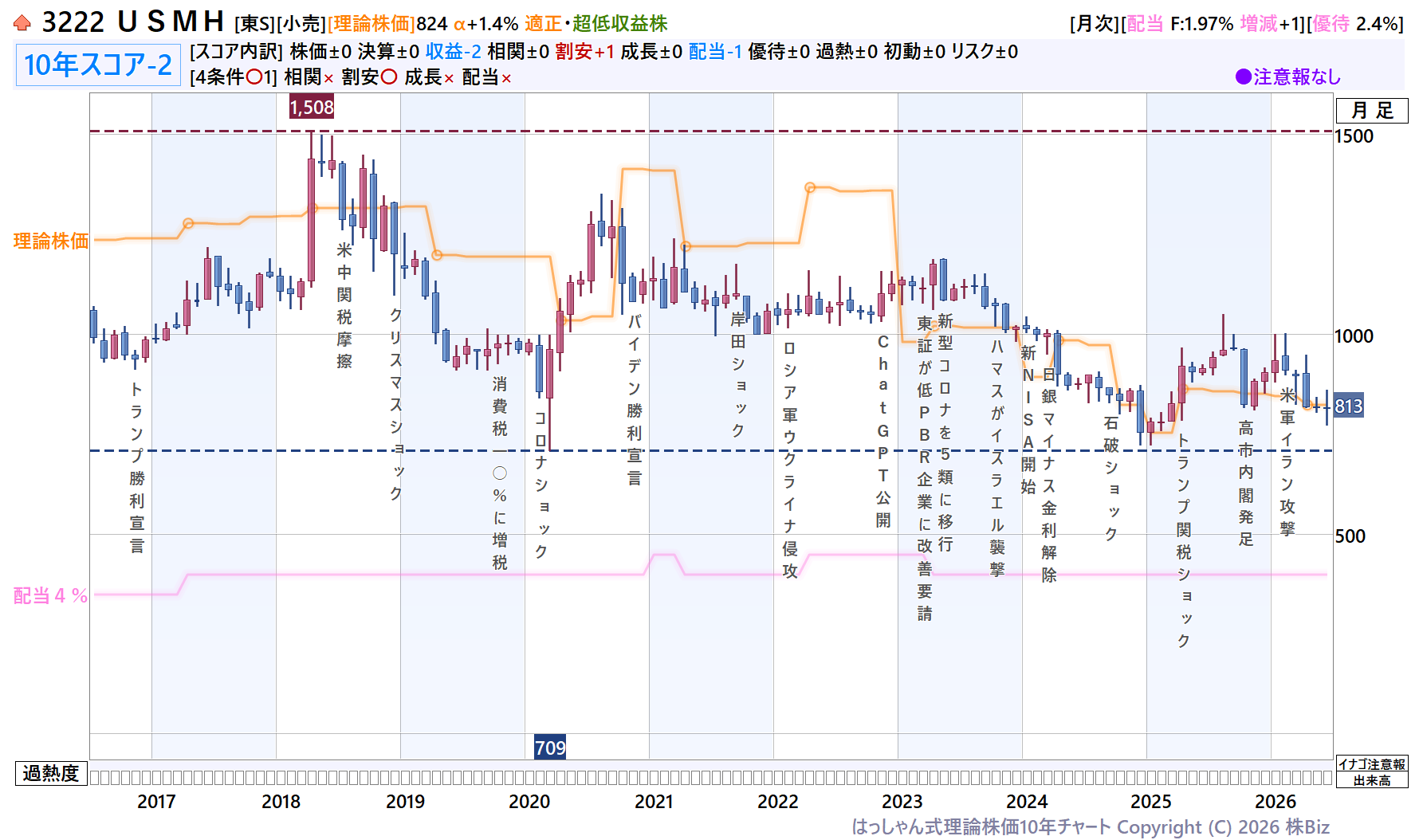
Task: Click the pink 配当４％ legend label
Action: click(x=50, y=595)
